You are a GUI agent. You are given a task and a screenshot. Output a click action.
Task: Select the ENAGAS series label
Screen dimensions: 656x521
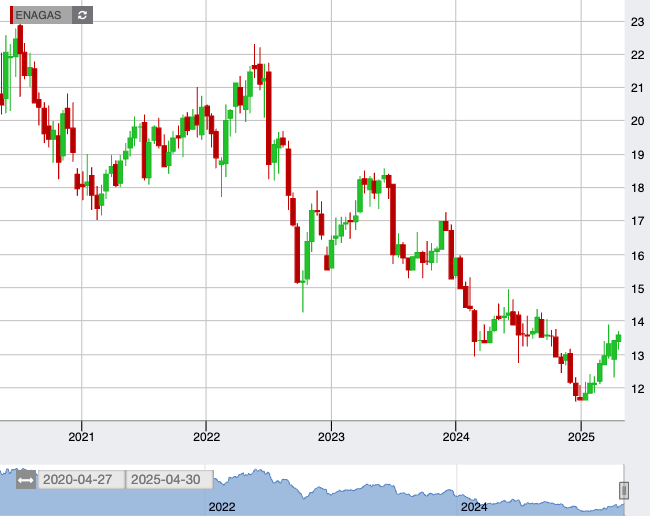pyautogui.click(x=38, y=15)
